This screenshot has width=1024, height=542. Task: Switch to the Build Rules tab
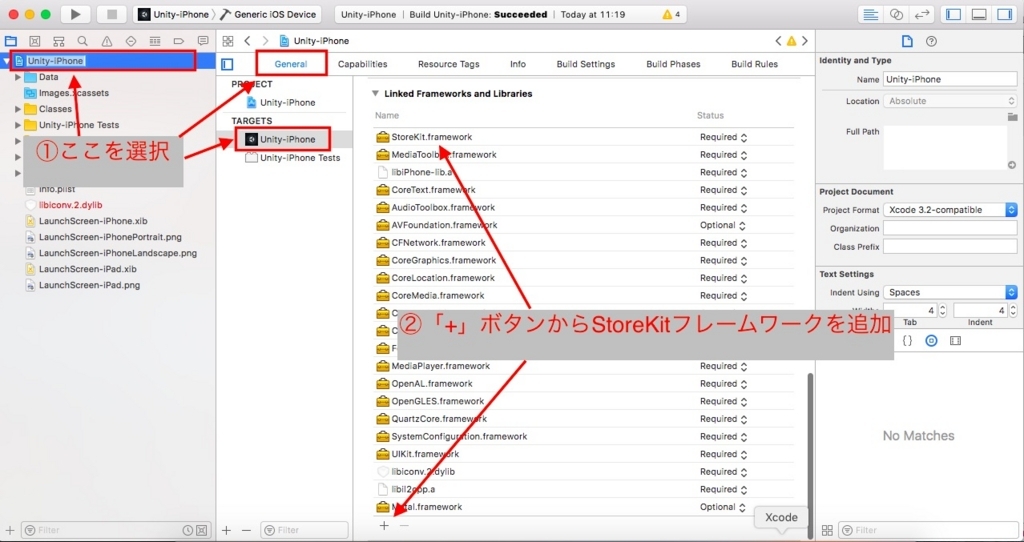tap(754, 64)
